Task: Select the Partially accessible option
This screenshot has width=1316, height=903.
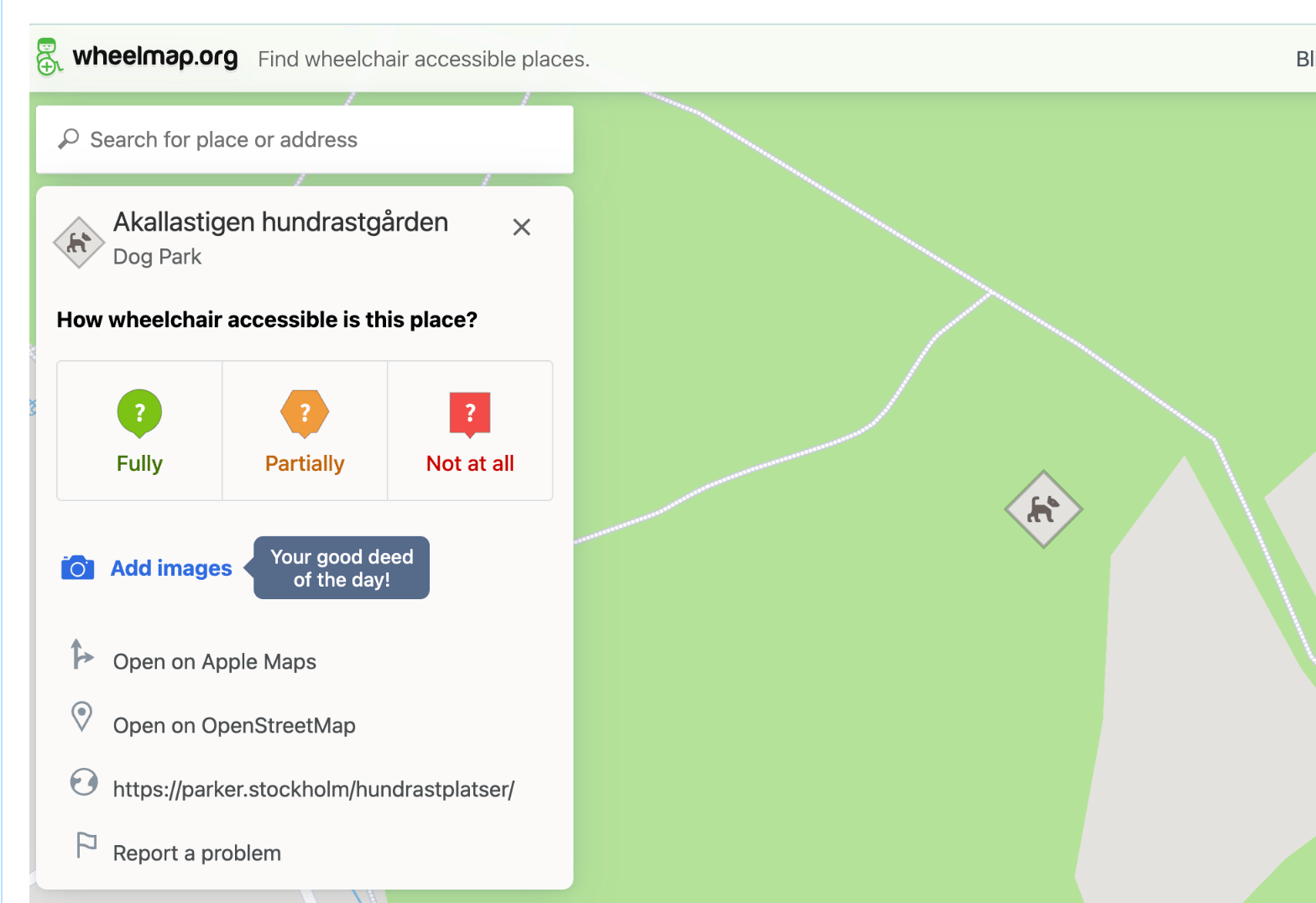Action: (x=305, y=431)
